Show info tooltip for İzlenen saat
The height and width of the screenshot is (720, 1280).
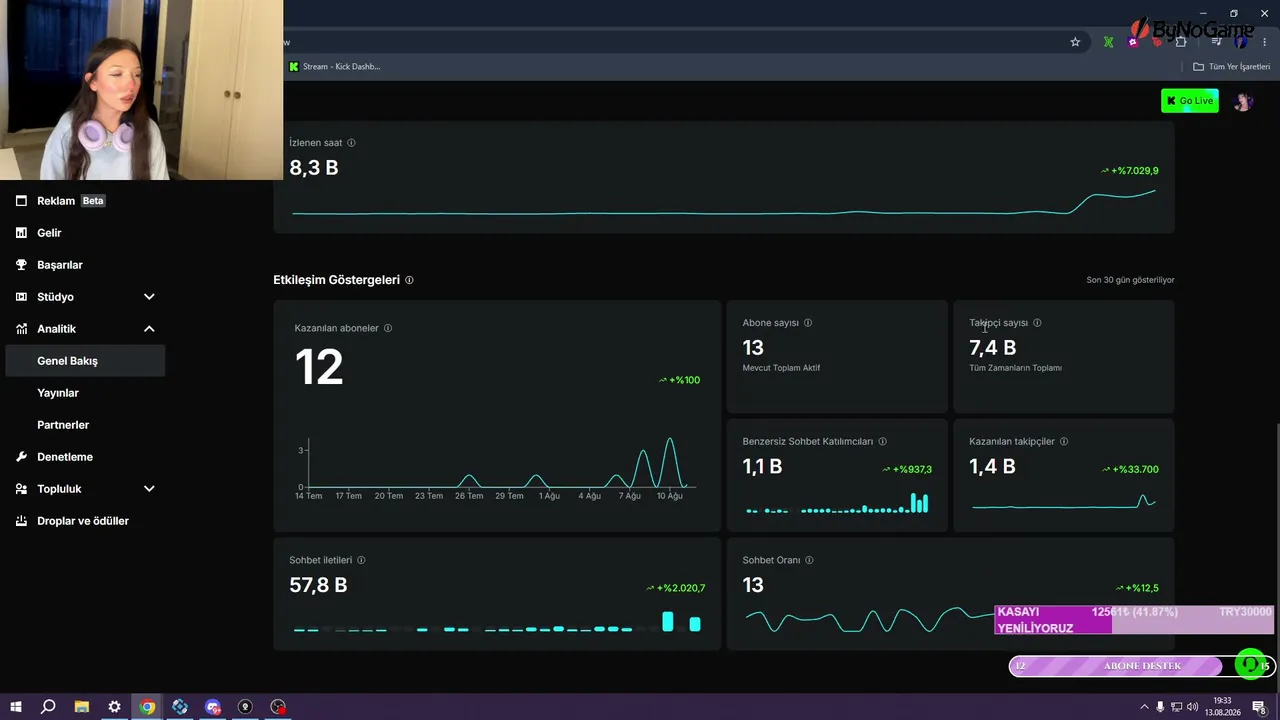tap(351, 143)
